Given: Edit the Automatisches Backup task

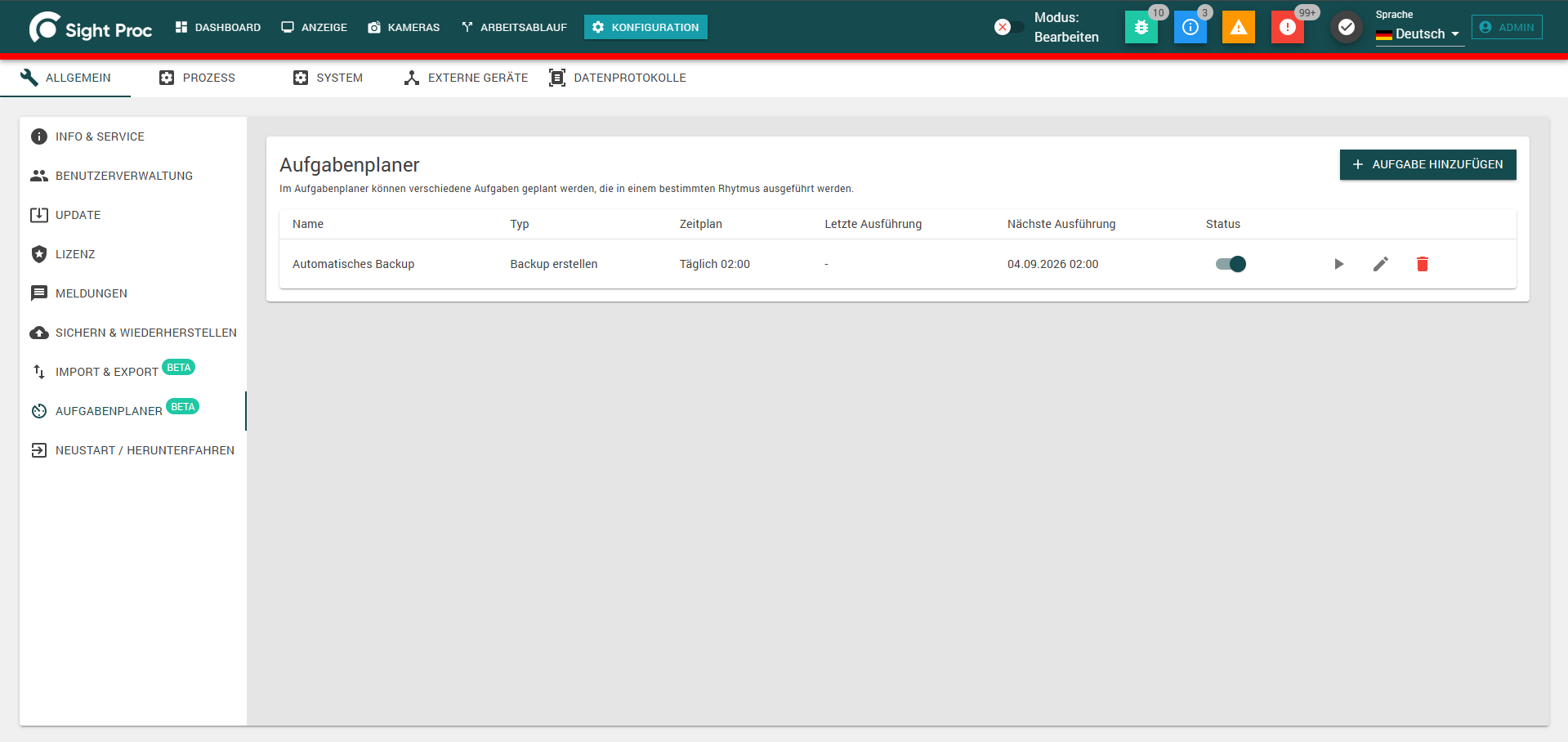Looking at the screenshot, I should tap(1380, 264).
